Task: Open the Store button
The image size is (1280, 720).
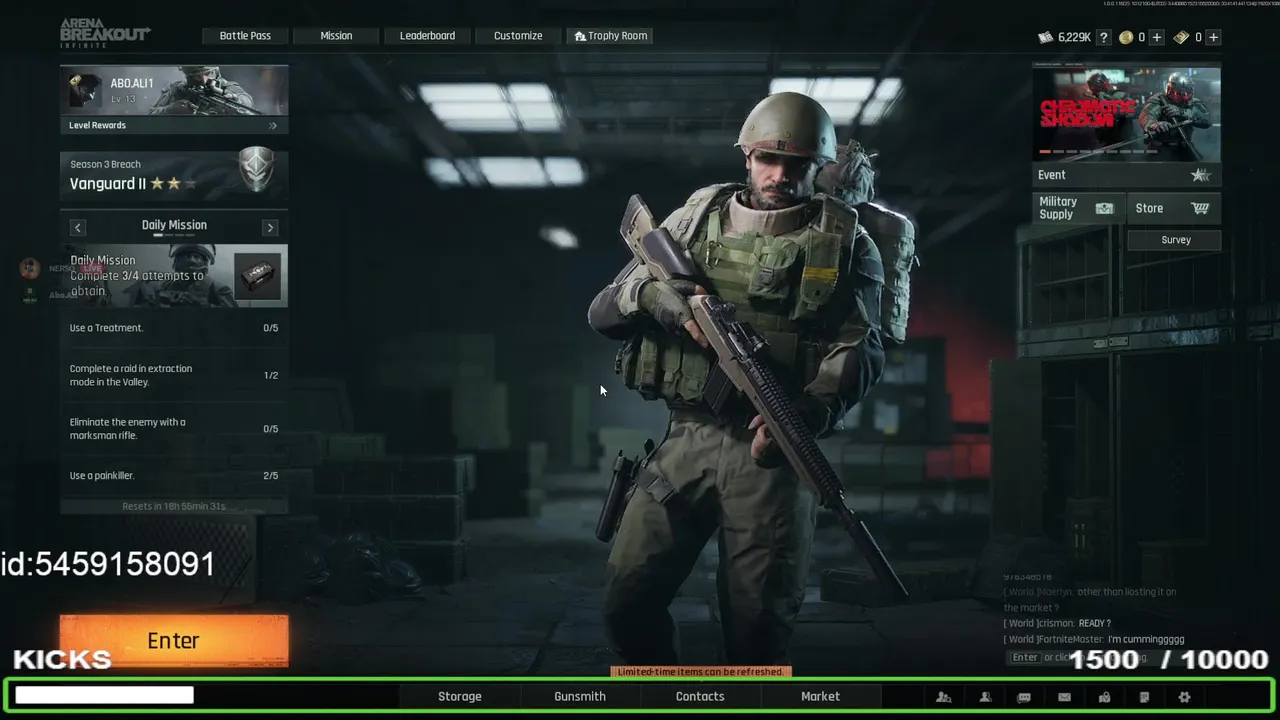Action: [1174, 208]
